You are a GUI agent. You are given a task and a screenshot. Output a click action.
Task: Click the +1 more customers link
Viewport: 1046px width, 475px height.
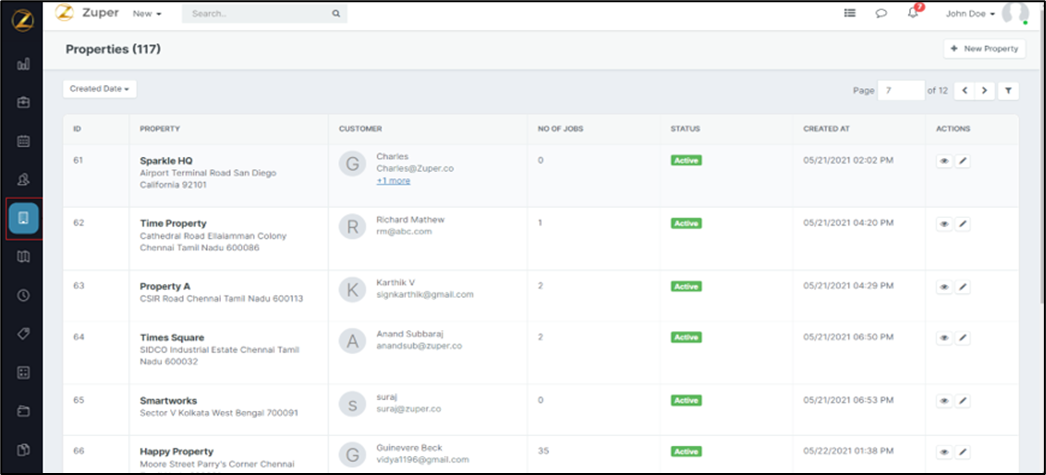coord(393,181)
